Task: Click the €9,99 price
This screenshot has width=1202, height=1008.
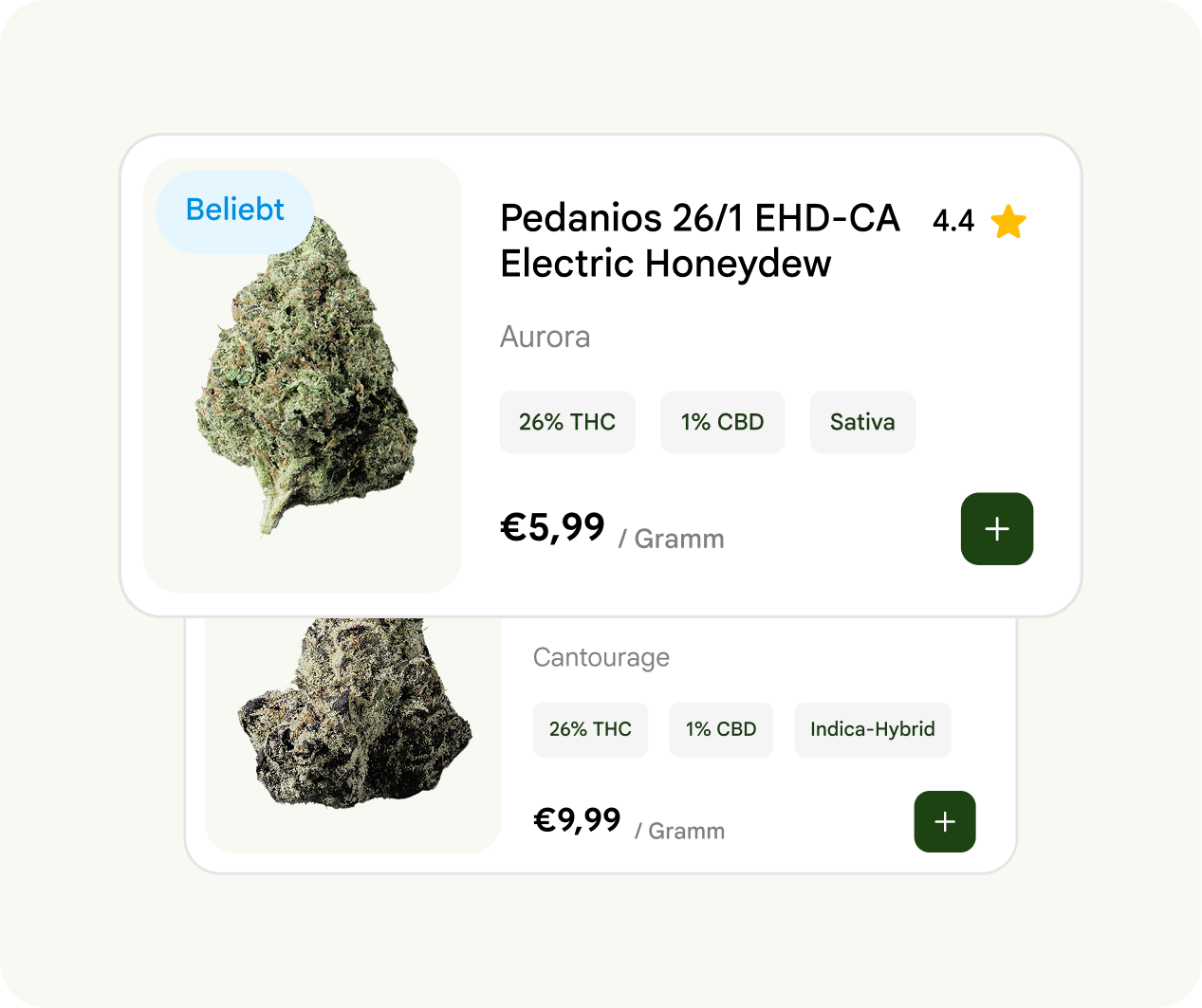Action: (577, 819)
